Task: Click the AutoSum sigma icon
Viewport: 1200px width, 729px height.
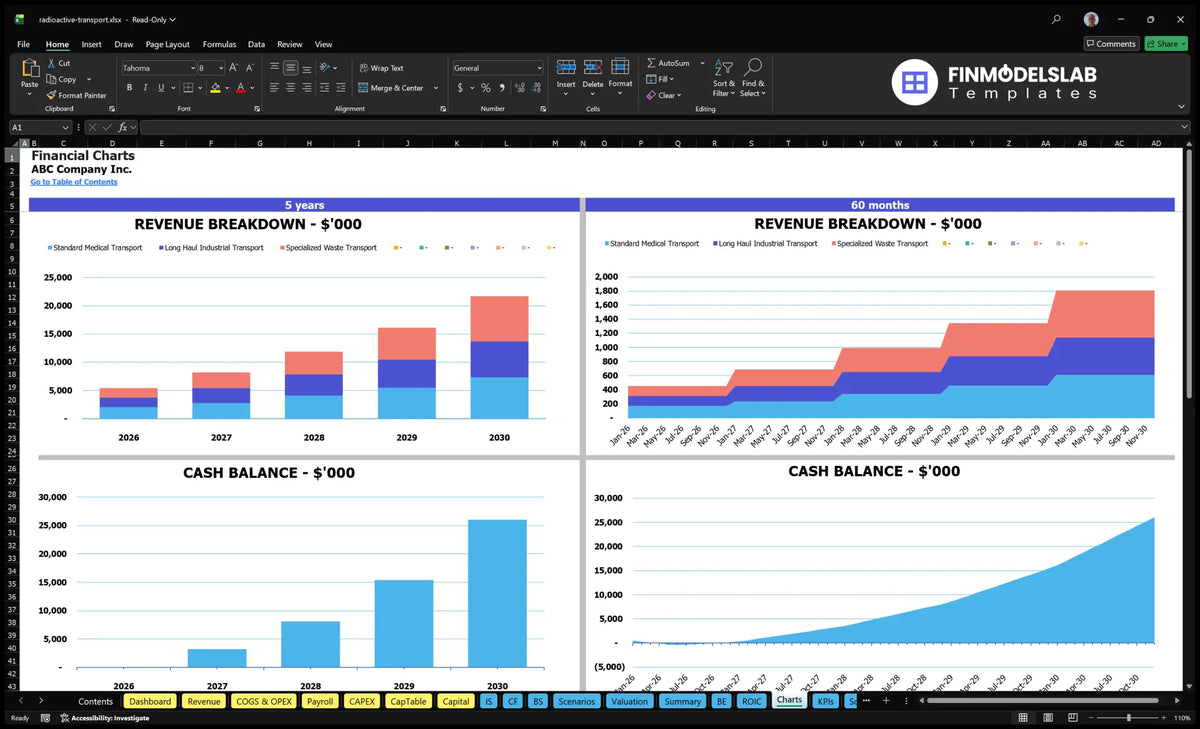Action: (x=651, y=63)
